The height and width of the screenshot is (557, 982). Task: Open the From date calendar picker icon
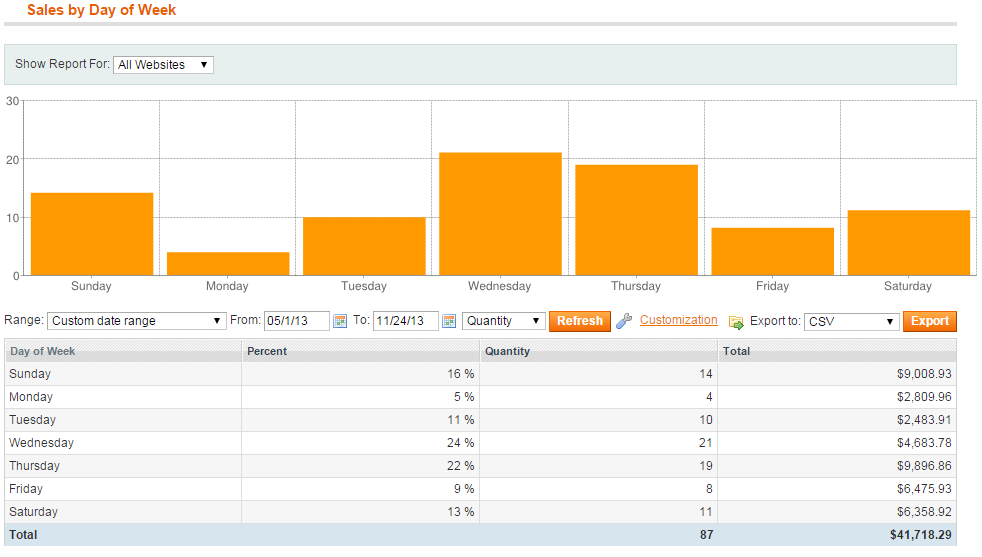click(339, 321)
